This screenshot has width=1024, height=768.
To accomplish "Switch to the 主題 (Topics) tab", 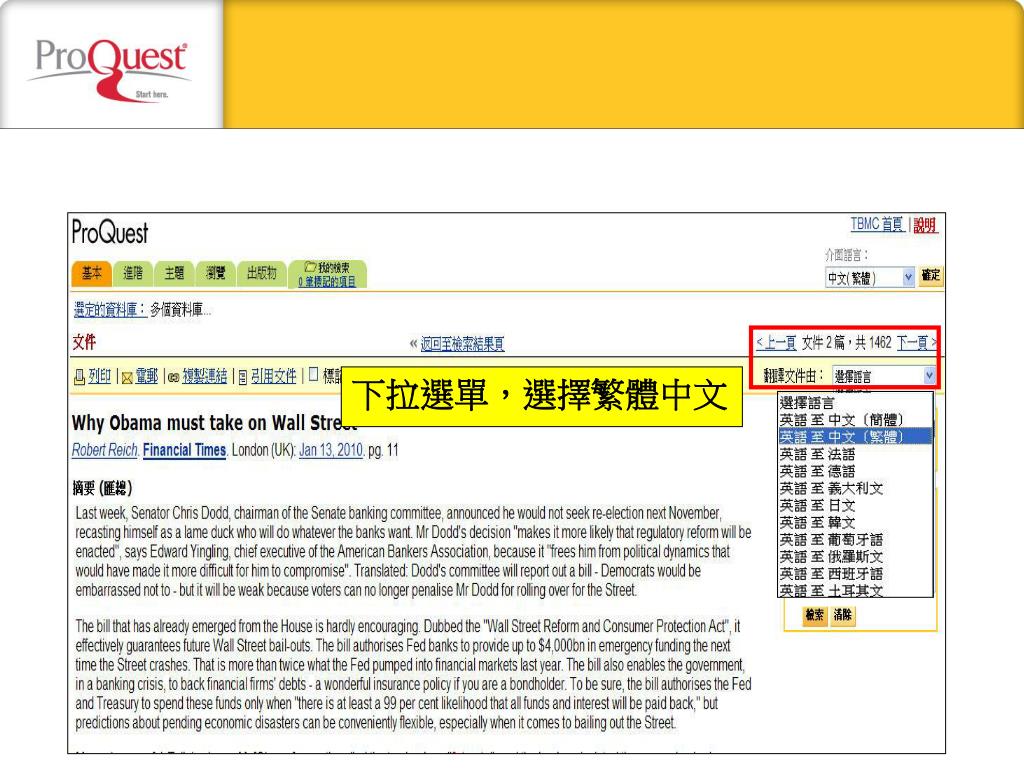I will click(x=174, y=273).
